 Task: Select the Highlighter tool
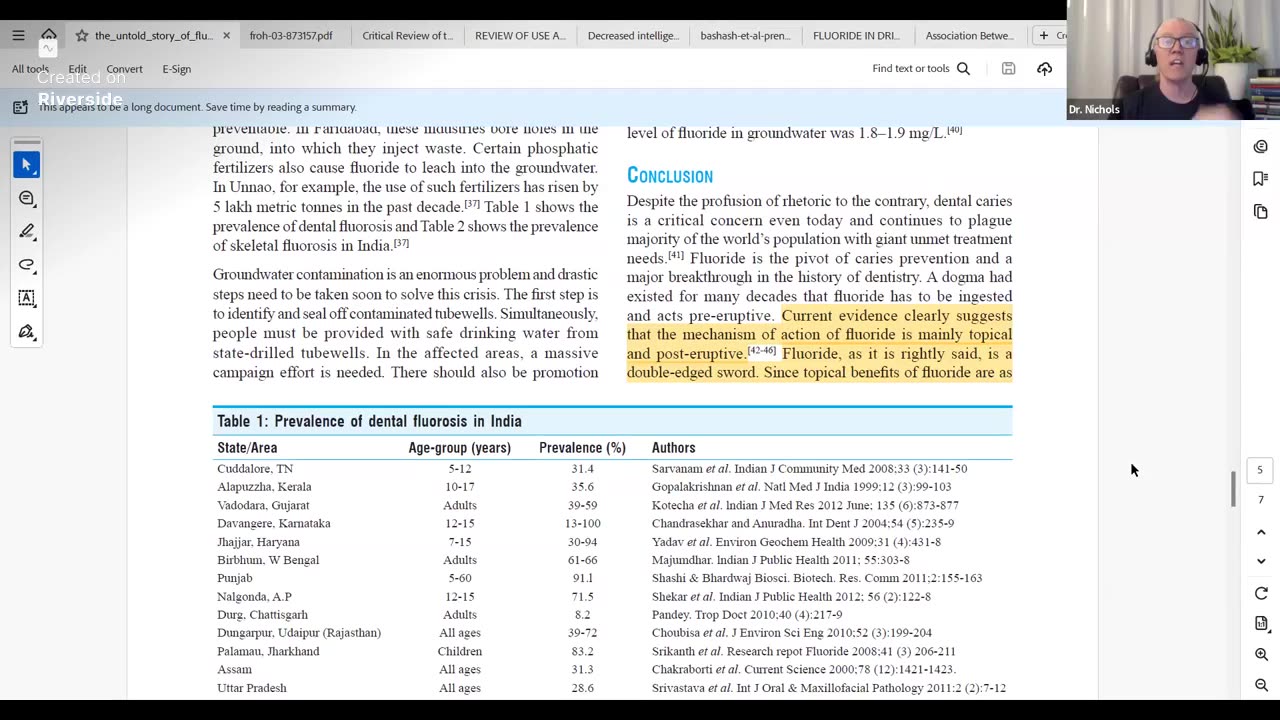[27, 231]
